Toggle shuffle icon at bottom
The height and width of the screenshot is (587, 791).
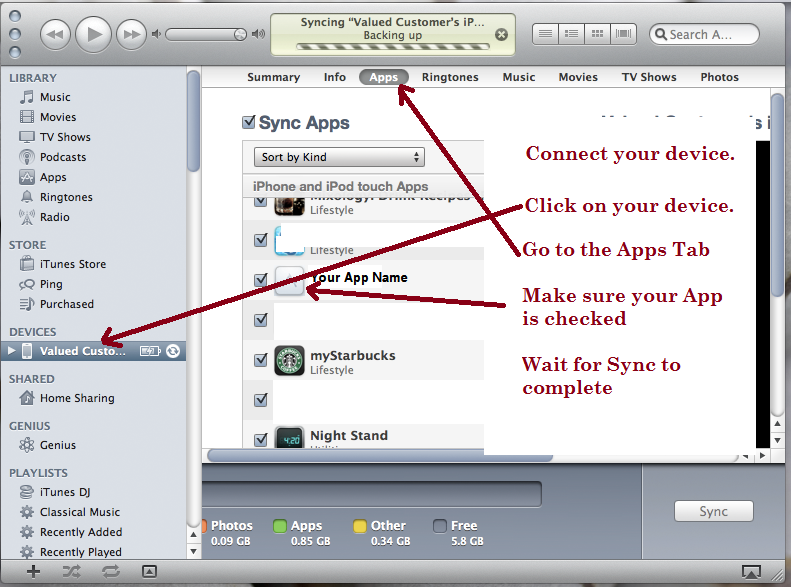pyautogui.click(x=71, y=571)
